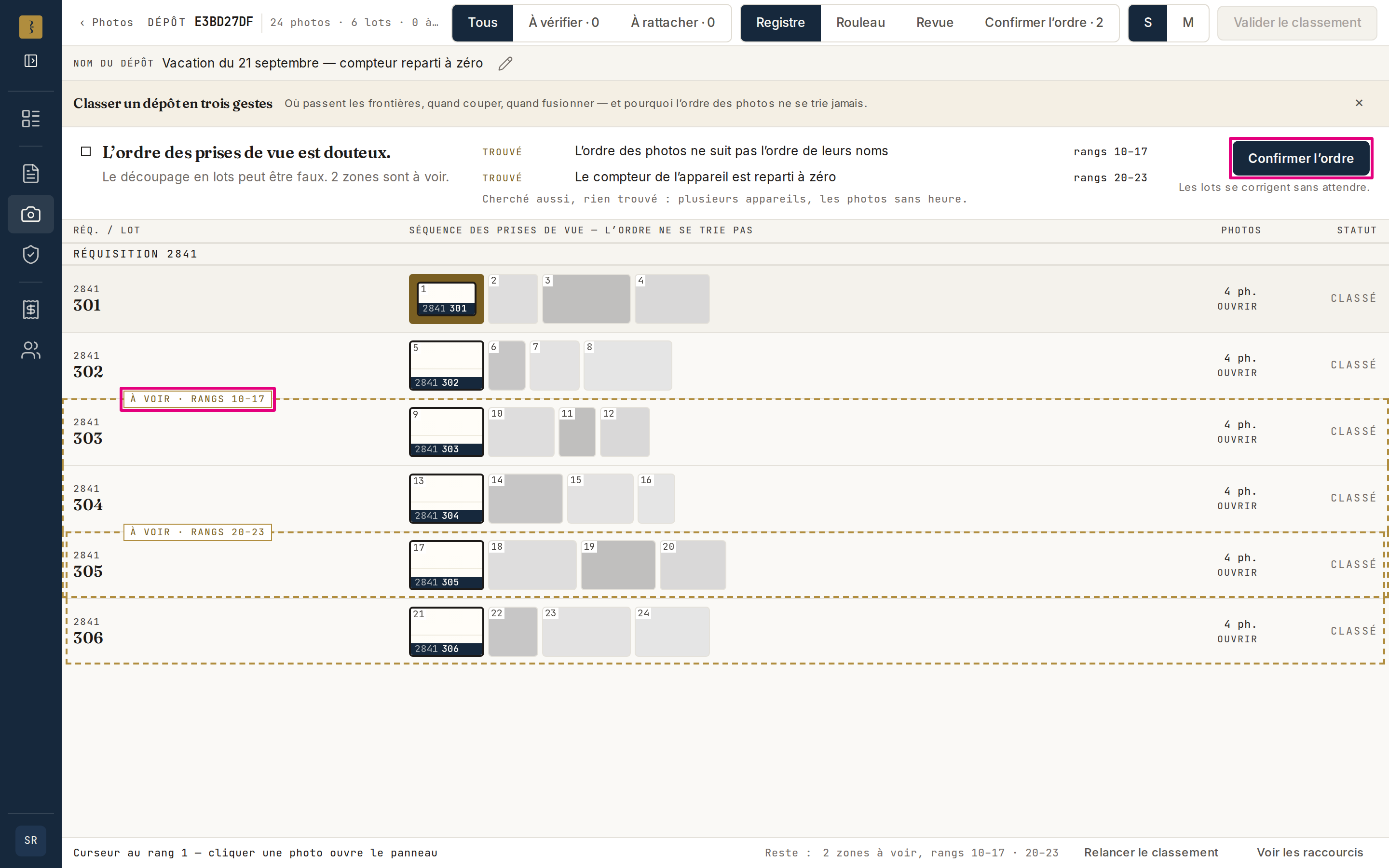Open lot 306 via OUVRIR
The height and width of the screenshot is (868, 1389).
pos(1237,639)
